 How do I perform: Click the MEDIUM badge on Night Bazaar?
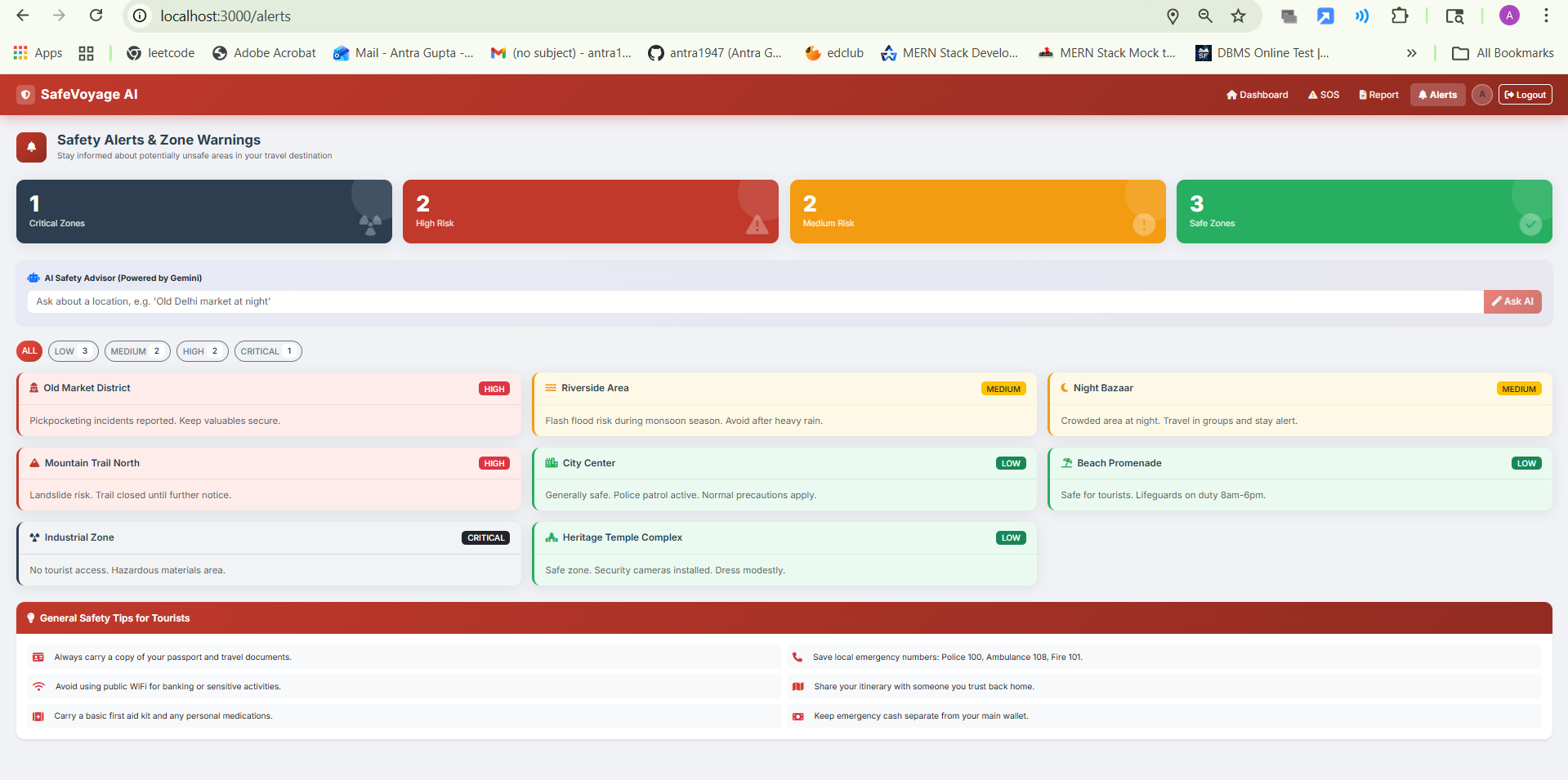pyautogui.click(x=1519, y=389)
